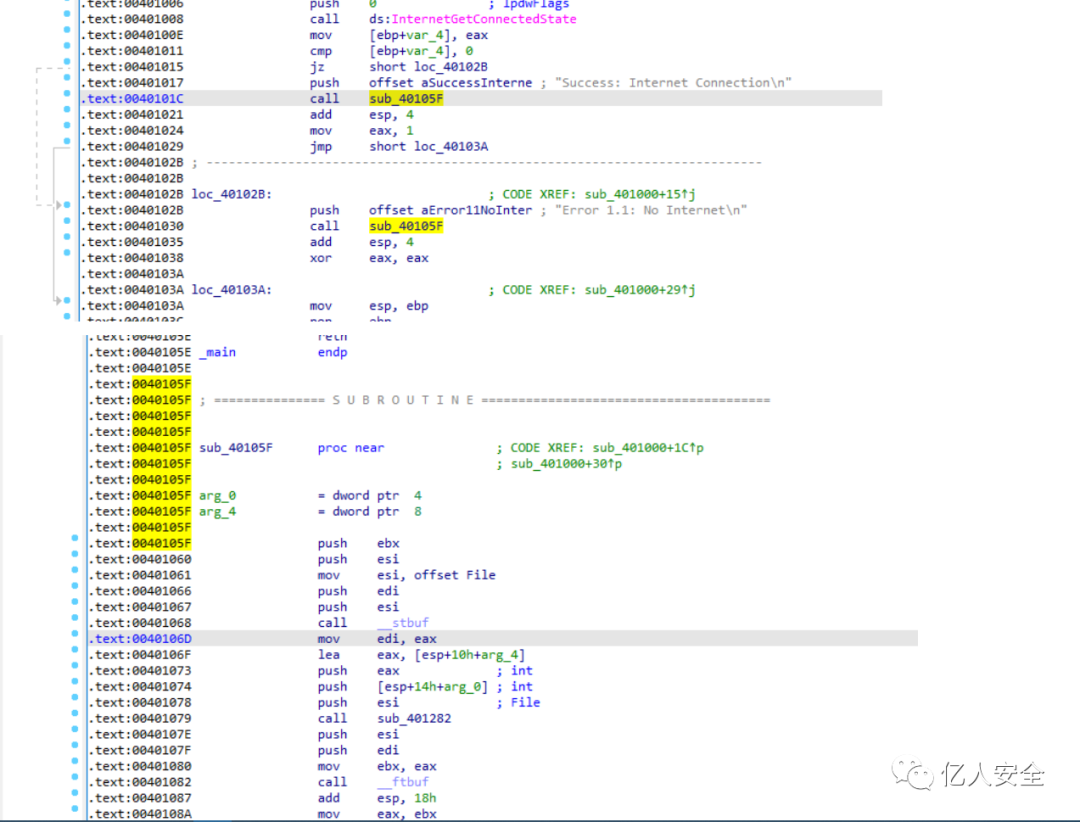Click the "Error 1.1: No Internet\n" comment
This screenshot has width=1080, height=822.
coord(651,210)
